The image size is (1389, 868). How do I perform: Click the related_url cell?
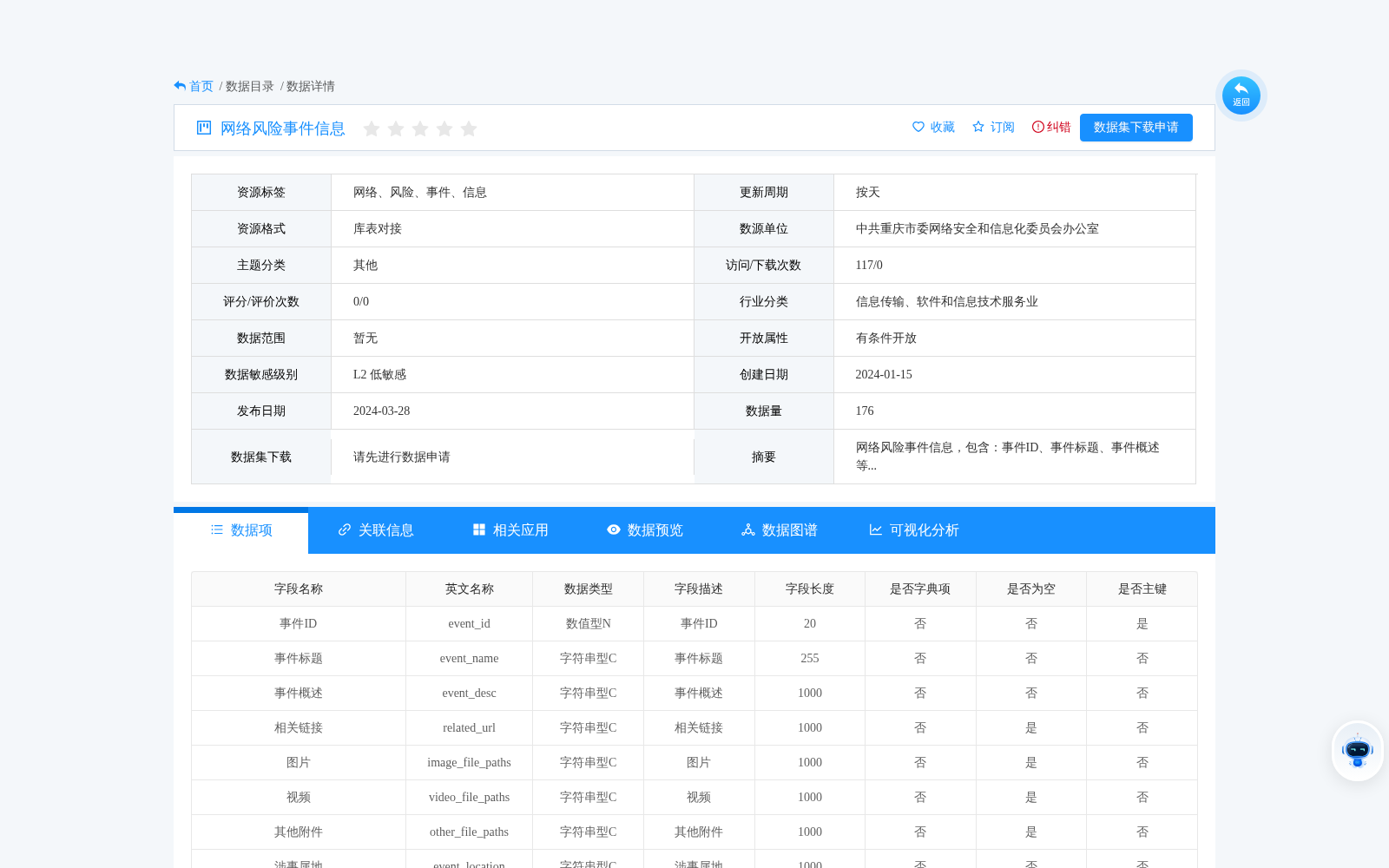(469, 727)
